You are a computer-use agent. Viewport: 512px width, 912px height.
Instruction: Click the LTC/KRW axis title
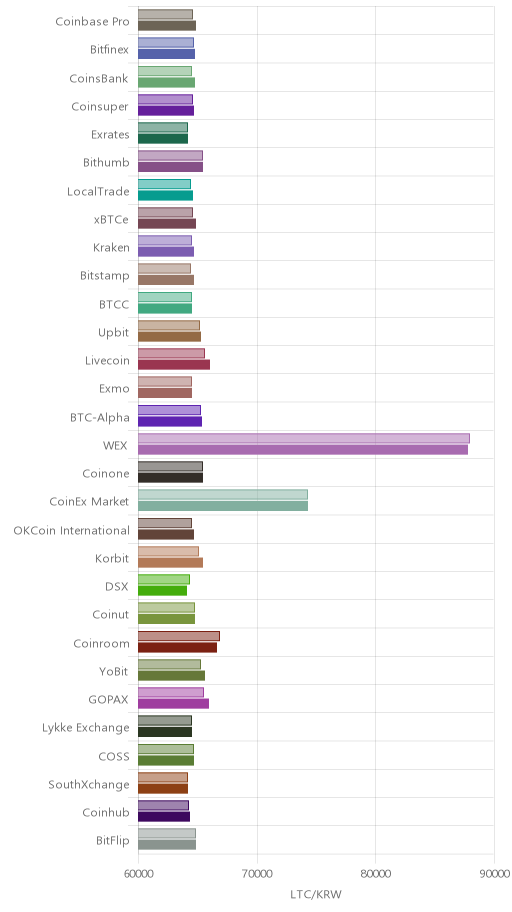click(x=316, y=894)
